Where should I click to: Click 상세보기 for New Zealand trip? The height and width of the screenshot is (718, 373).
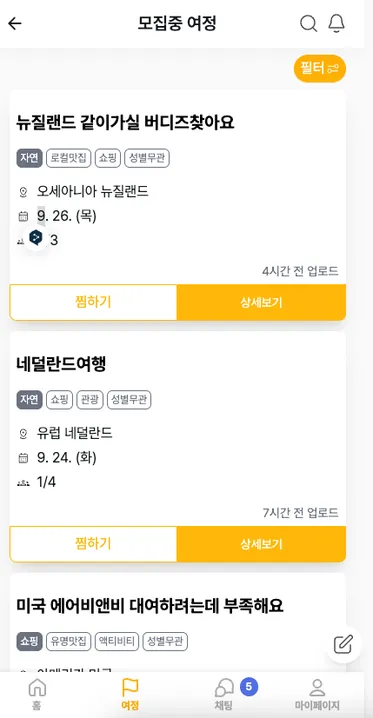coord(261,302)
